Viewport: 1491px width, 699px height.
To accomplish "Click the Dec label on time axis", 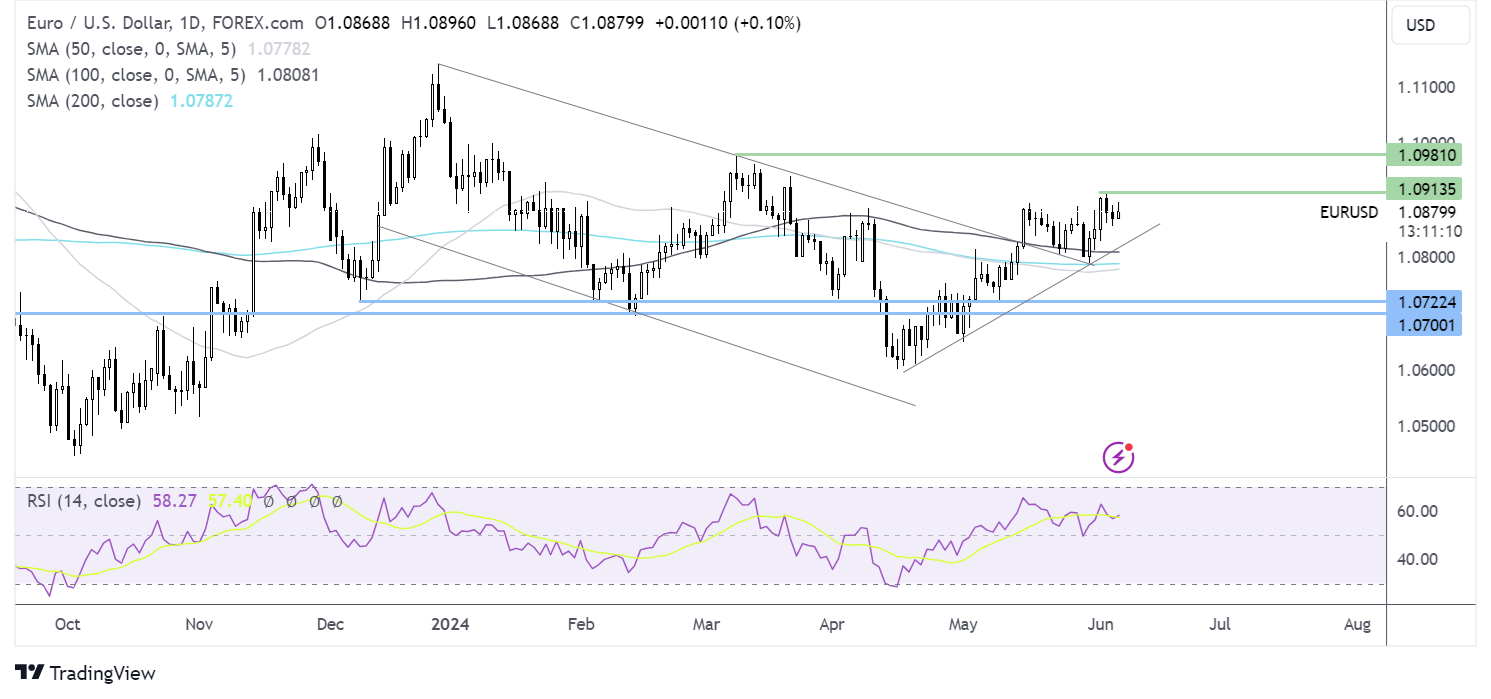I will tap(329, 625).
